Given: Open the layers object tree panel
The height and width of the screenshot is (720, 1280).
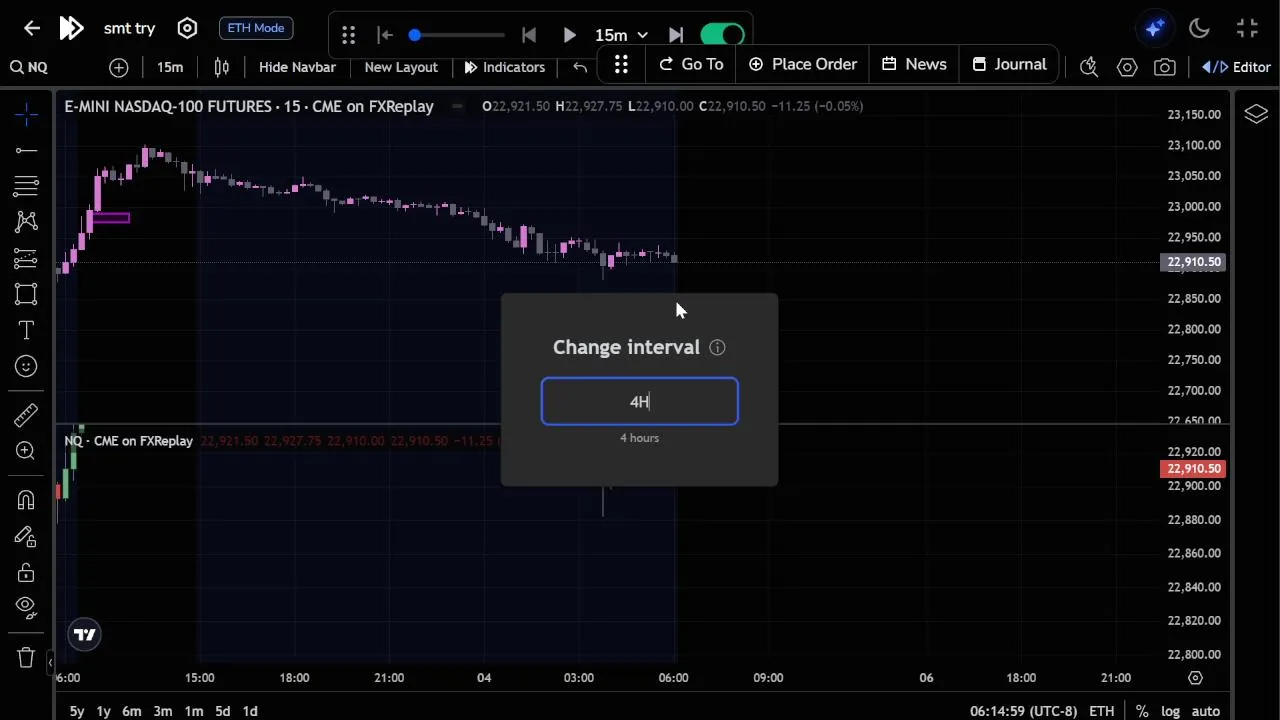Looking at the screenshot, I should pos(1256,115).
